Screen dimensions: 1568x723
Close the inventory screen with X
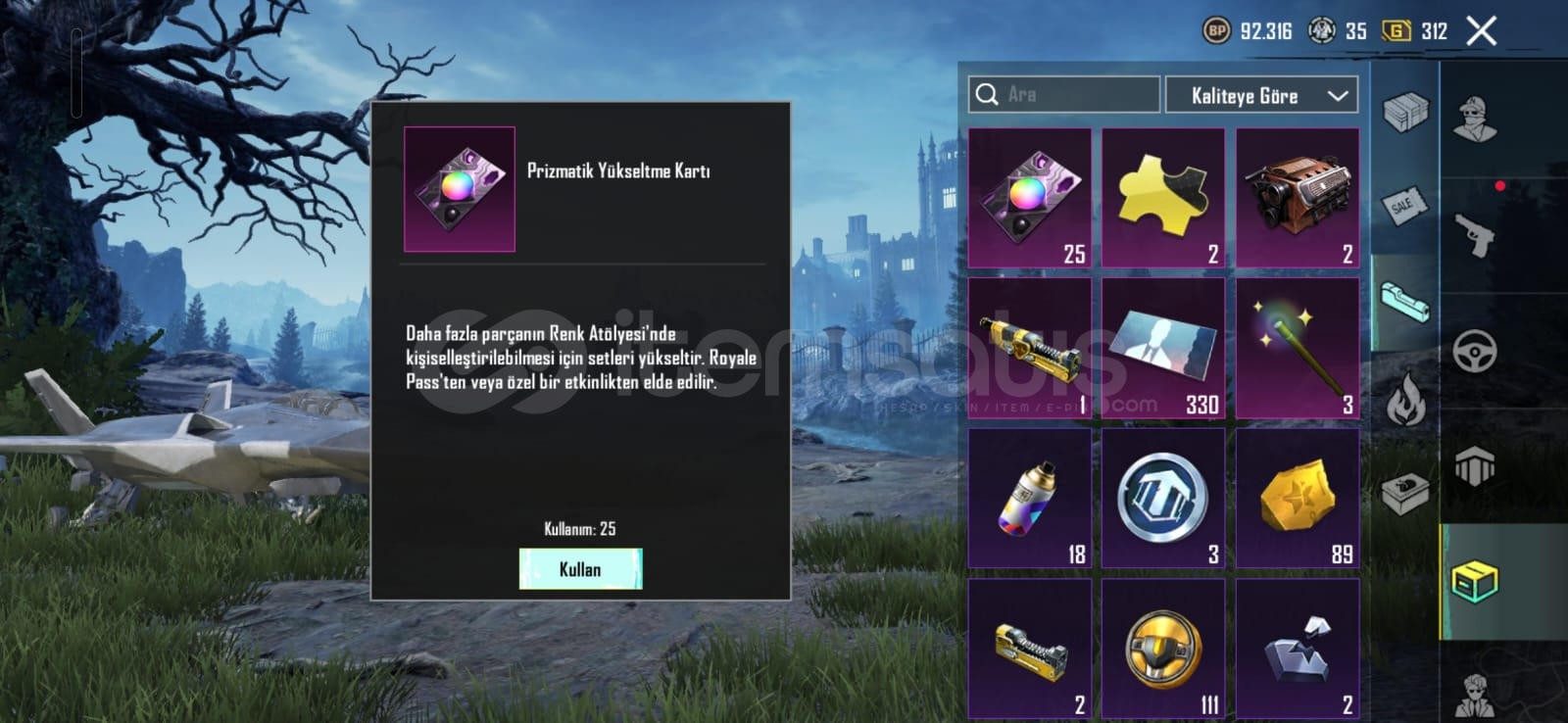pyautogui.click(x=1481, y=31)
